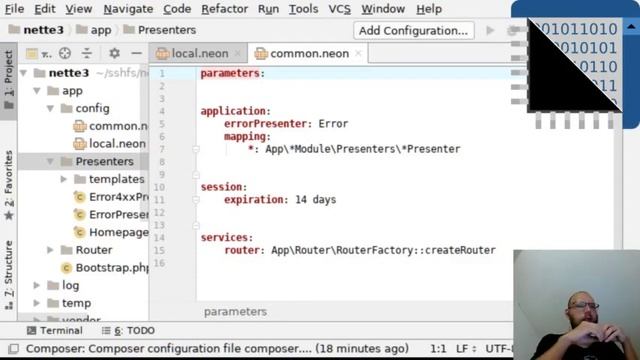Select common.neon file in project tree
Image resolution: width=640 pixels, height=360 pixels.
tap(111, 126)
